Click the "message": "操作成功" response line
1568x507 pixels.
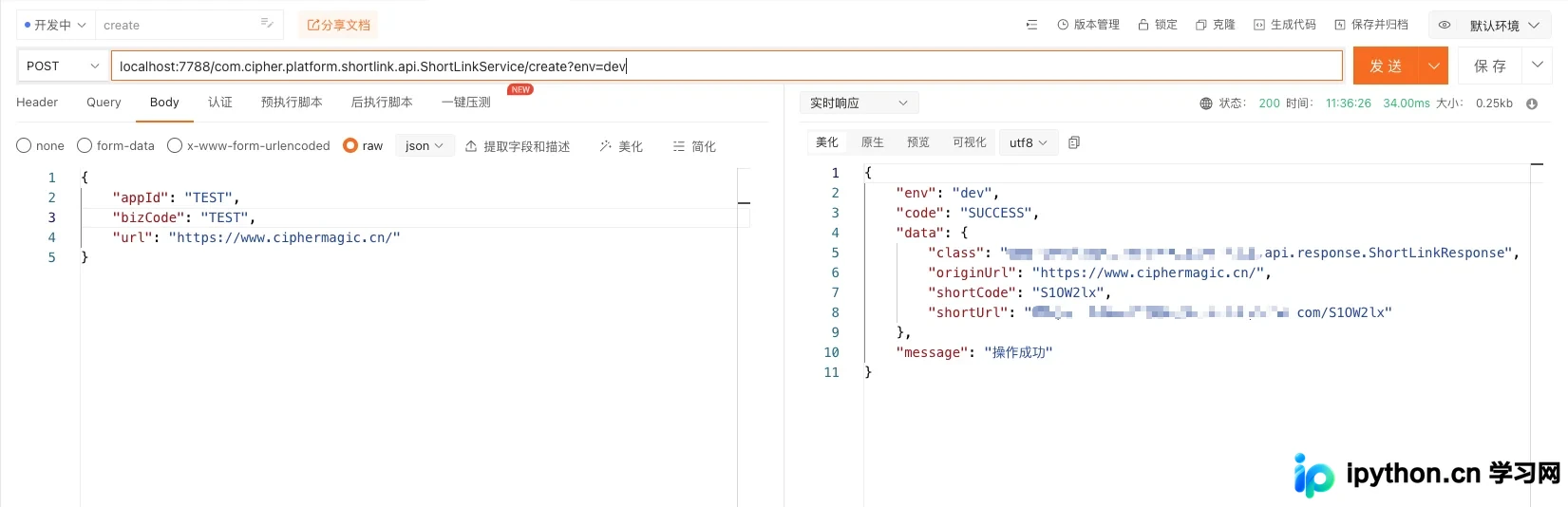click(974, 352)
